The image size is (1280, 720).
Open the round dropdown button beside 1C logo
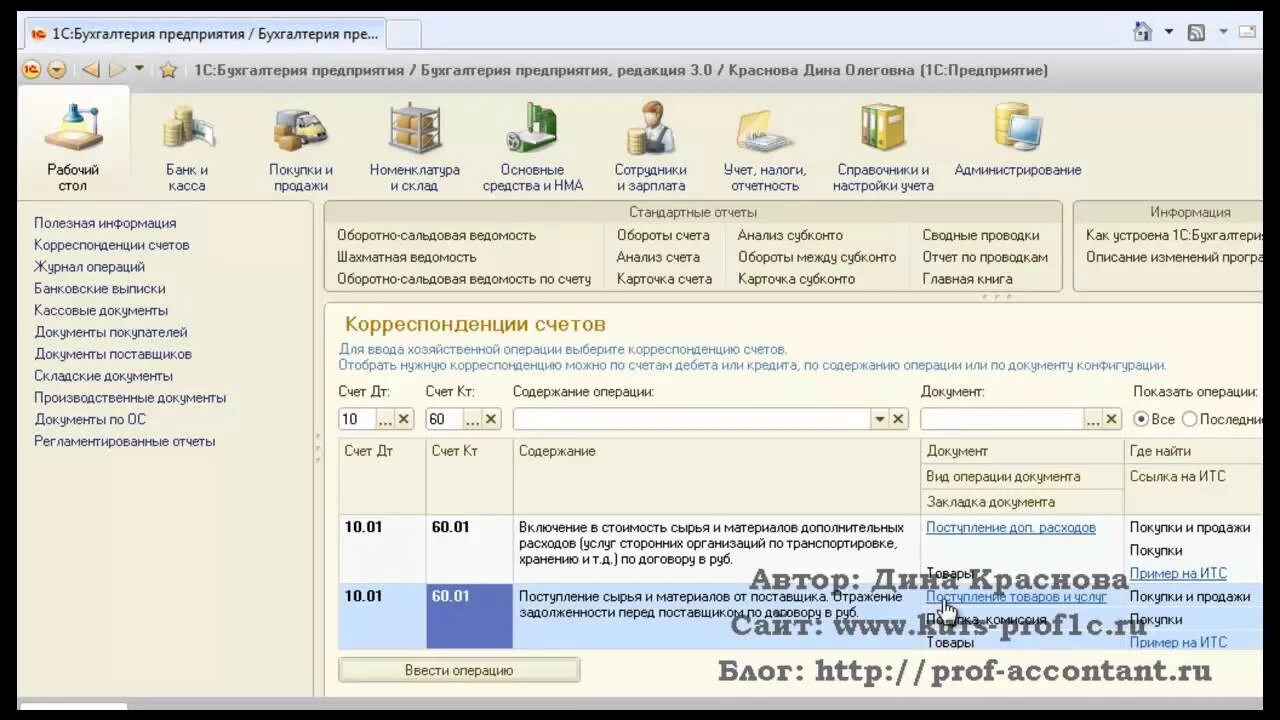coord(57,69)
